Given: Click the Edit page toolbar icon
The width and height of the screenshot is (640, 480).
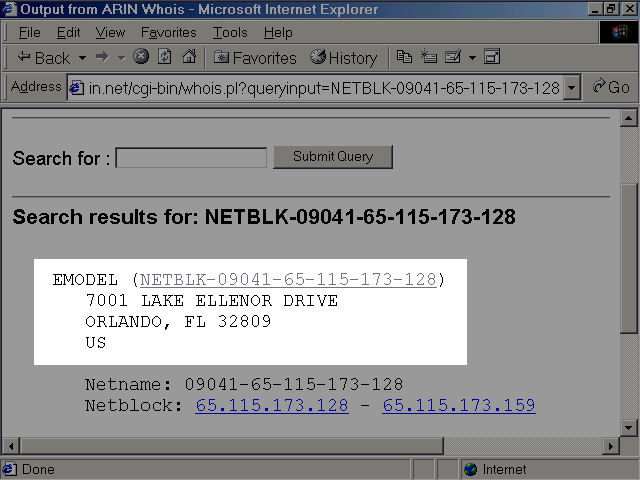Looking at the screenshot, I should click(x=453, y=56).
